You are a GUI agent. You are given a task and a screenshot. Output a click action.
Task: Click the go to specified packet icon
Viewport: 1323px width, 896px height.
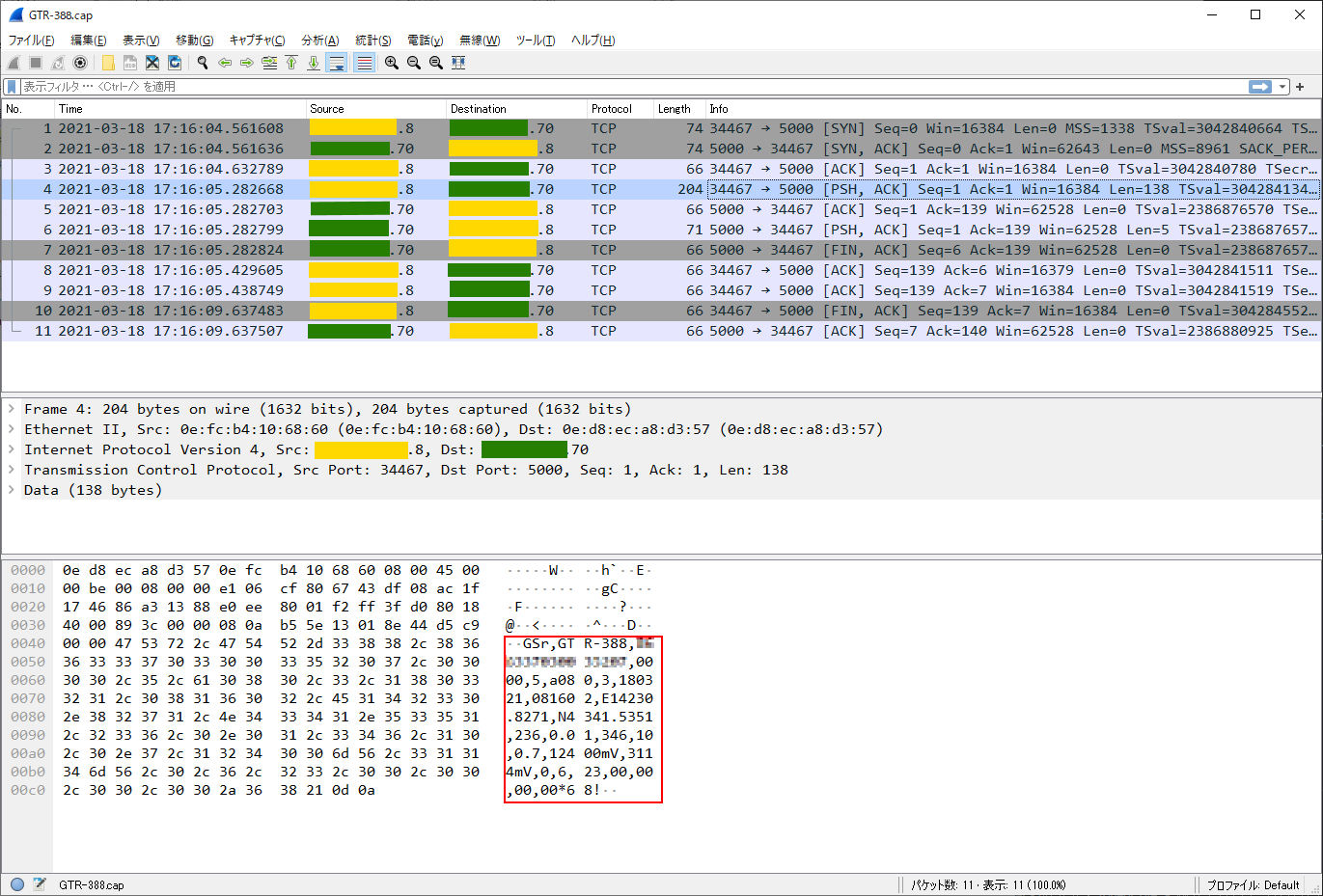point(269,63)
